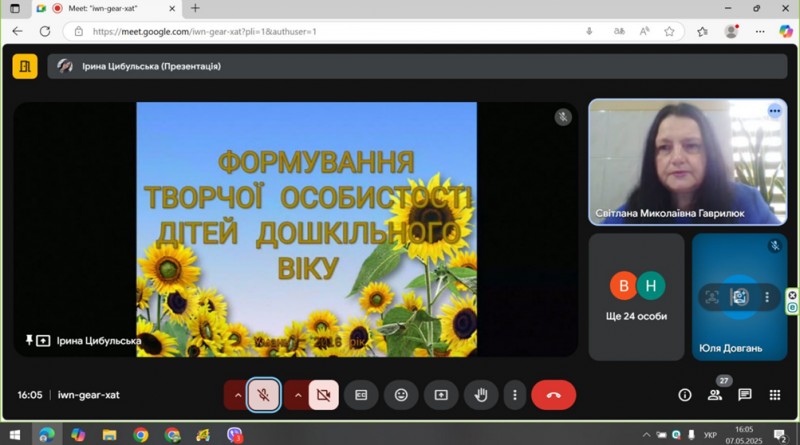The image size is (800, 445).
Task: Turn on the camera button
Action: 323,395
